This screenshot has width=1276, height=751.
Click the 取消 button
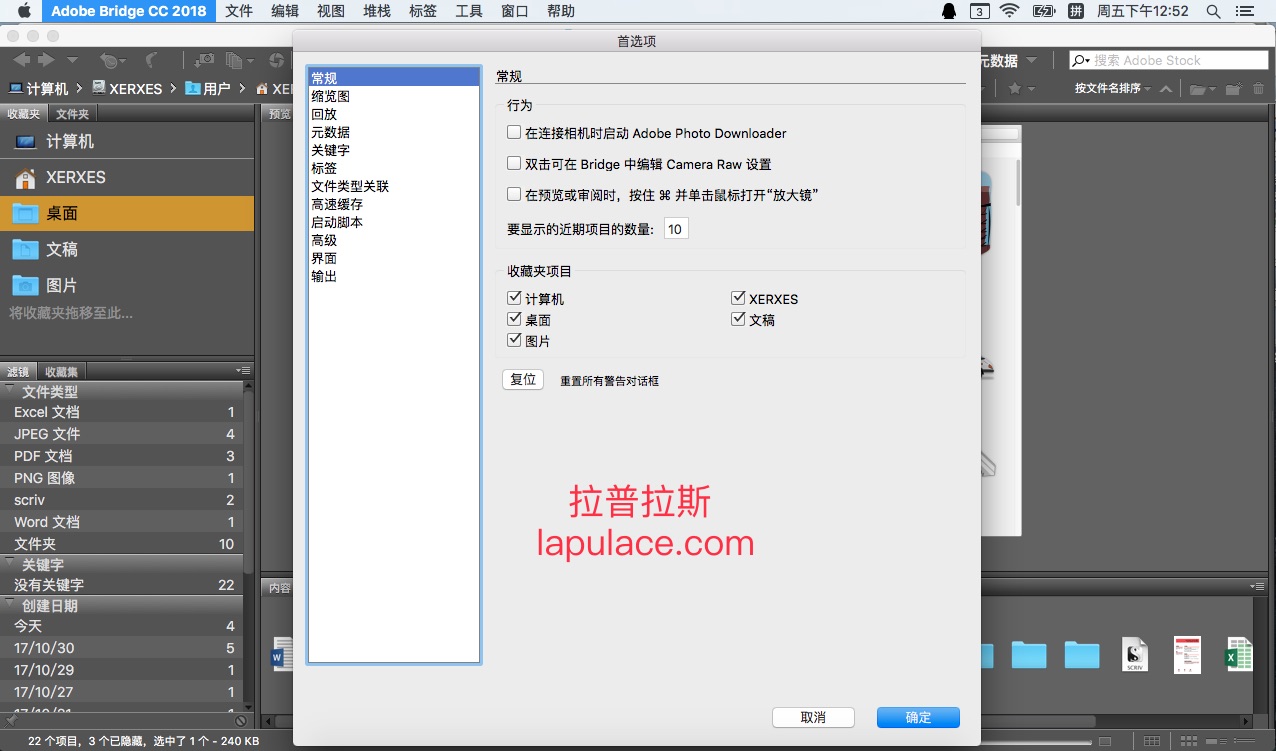coord(813,717)
